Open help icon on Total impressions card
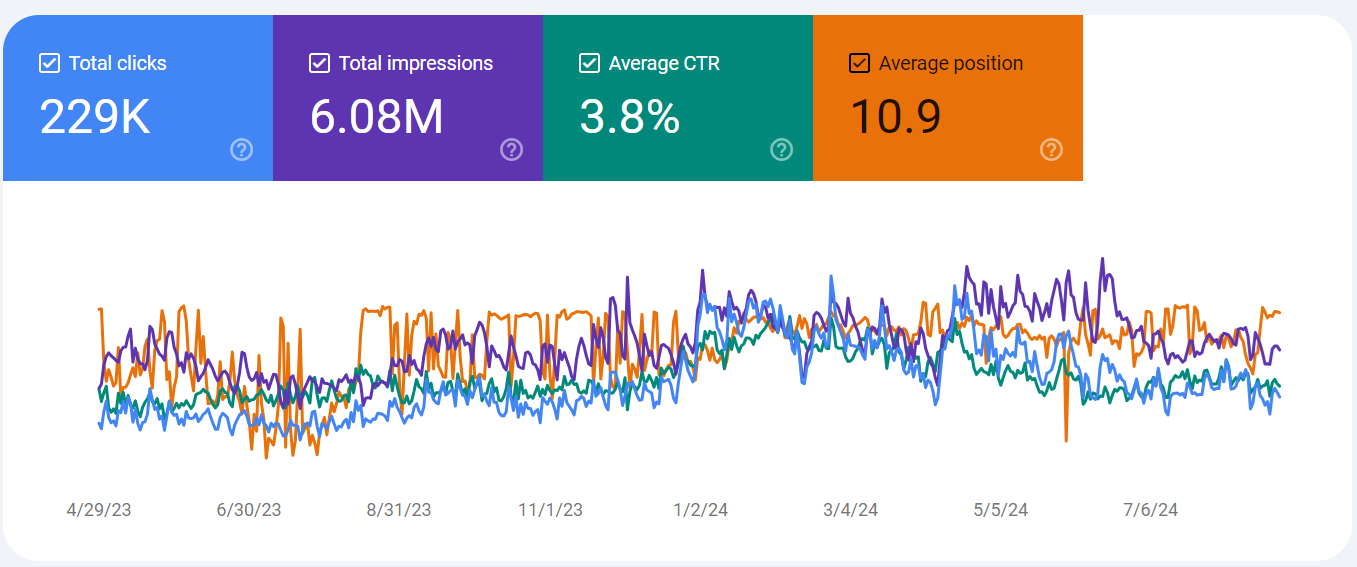This screenshot has height=567, width=1357. pos(512,150)
